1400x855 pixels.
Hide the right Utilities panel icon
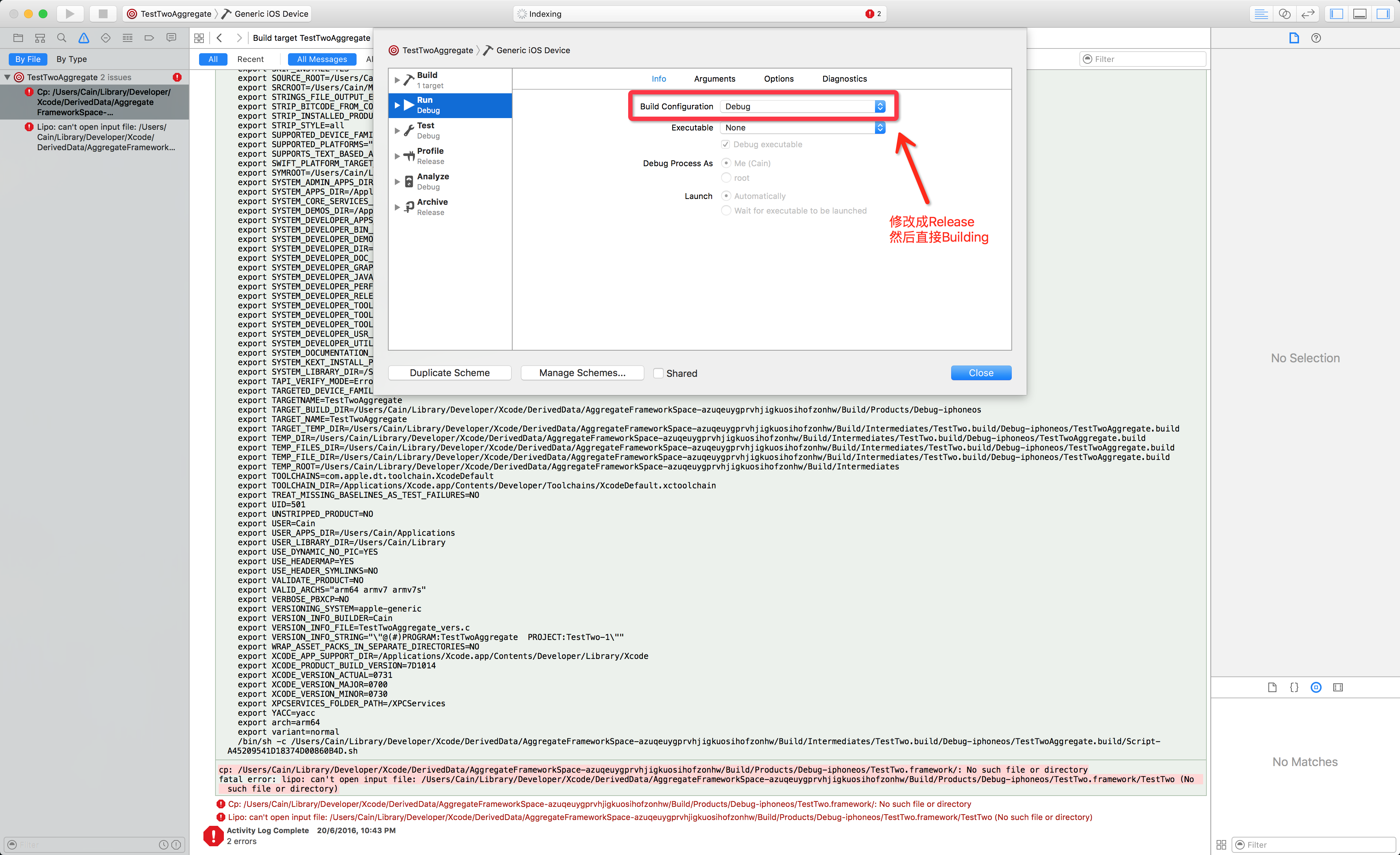(x=1383, y=13)
